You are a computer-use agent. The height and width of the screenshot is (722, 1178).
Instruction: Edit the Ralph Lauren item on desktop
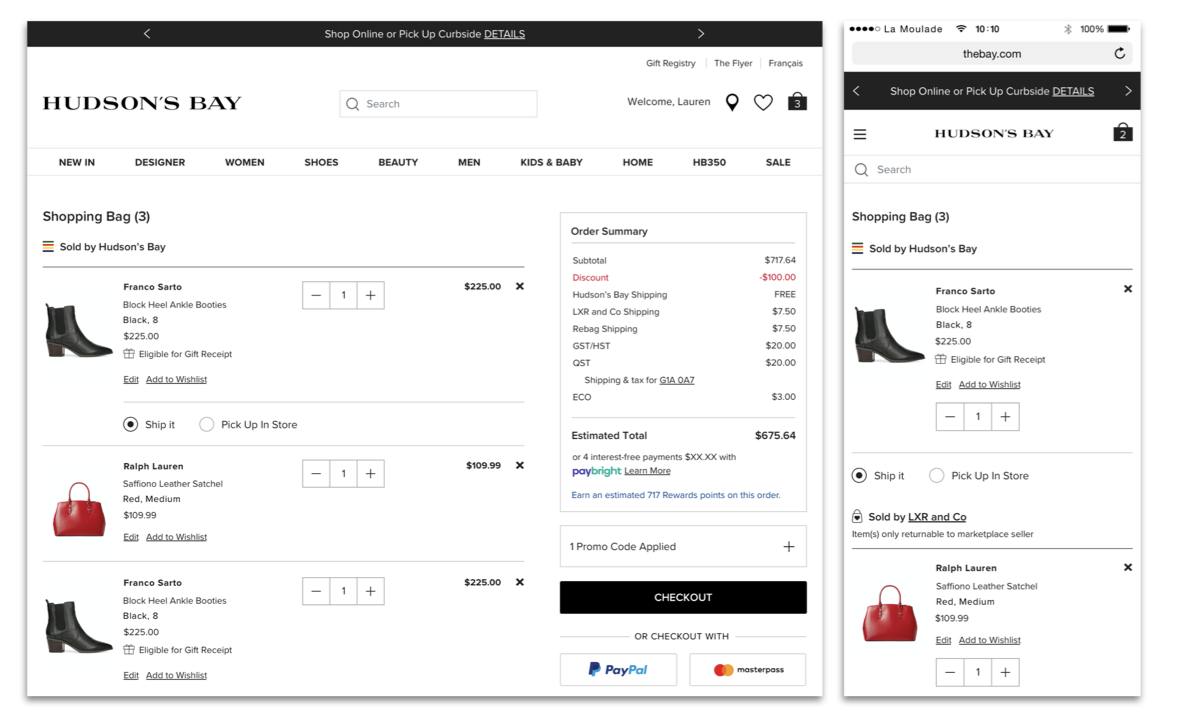point(131,537)
